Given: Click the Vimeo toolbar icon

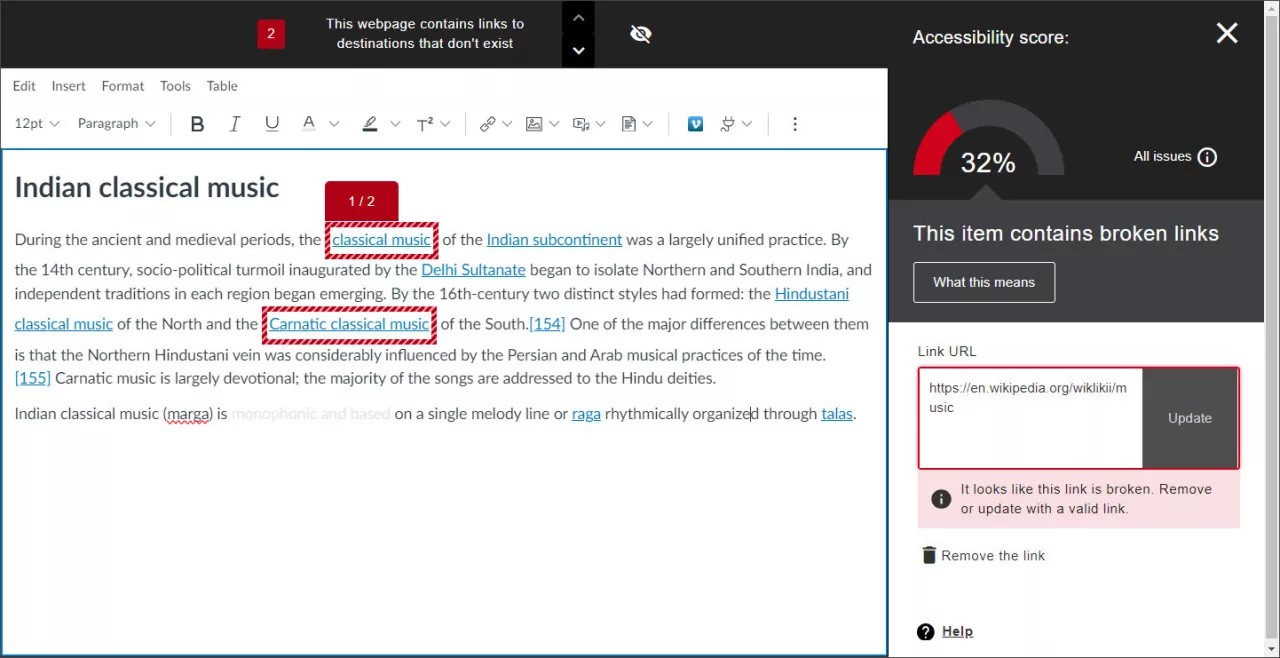Looking at the screenshot, I should click(696, 124).
